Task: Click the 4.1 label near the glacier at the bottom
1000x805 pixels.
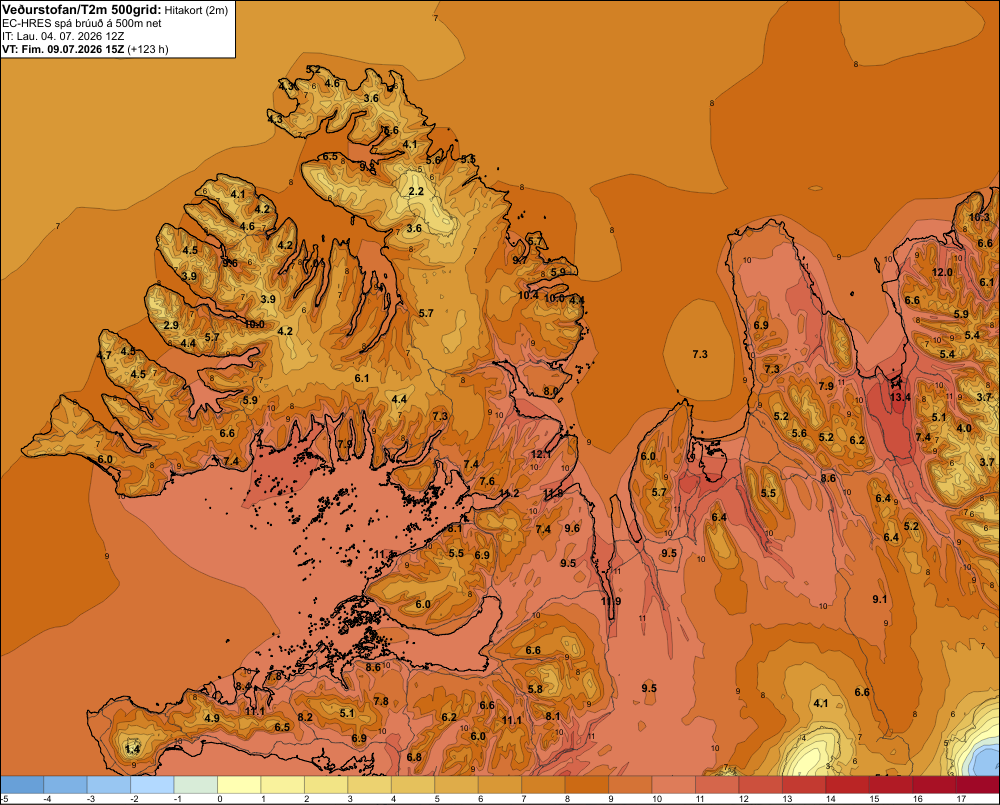Action: point(821,703)
